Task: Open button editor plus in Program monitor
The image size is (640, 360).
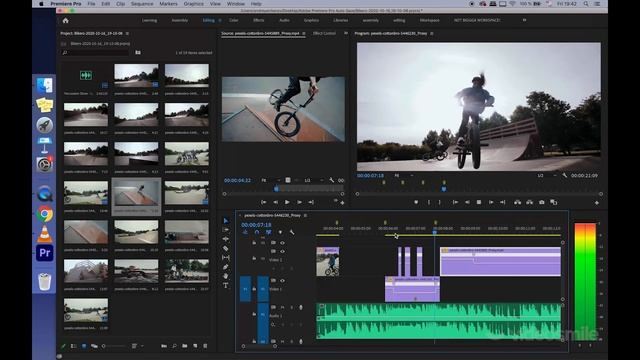Action: 597,202
